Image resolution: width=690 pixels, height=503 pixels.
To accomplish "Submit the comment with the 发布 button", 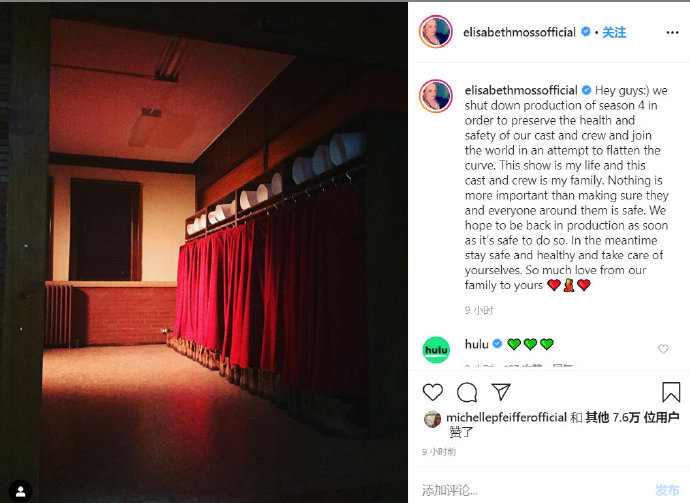I will click(667, 490).
